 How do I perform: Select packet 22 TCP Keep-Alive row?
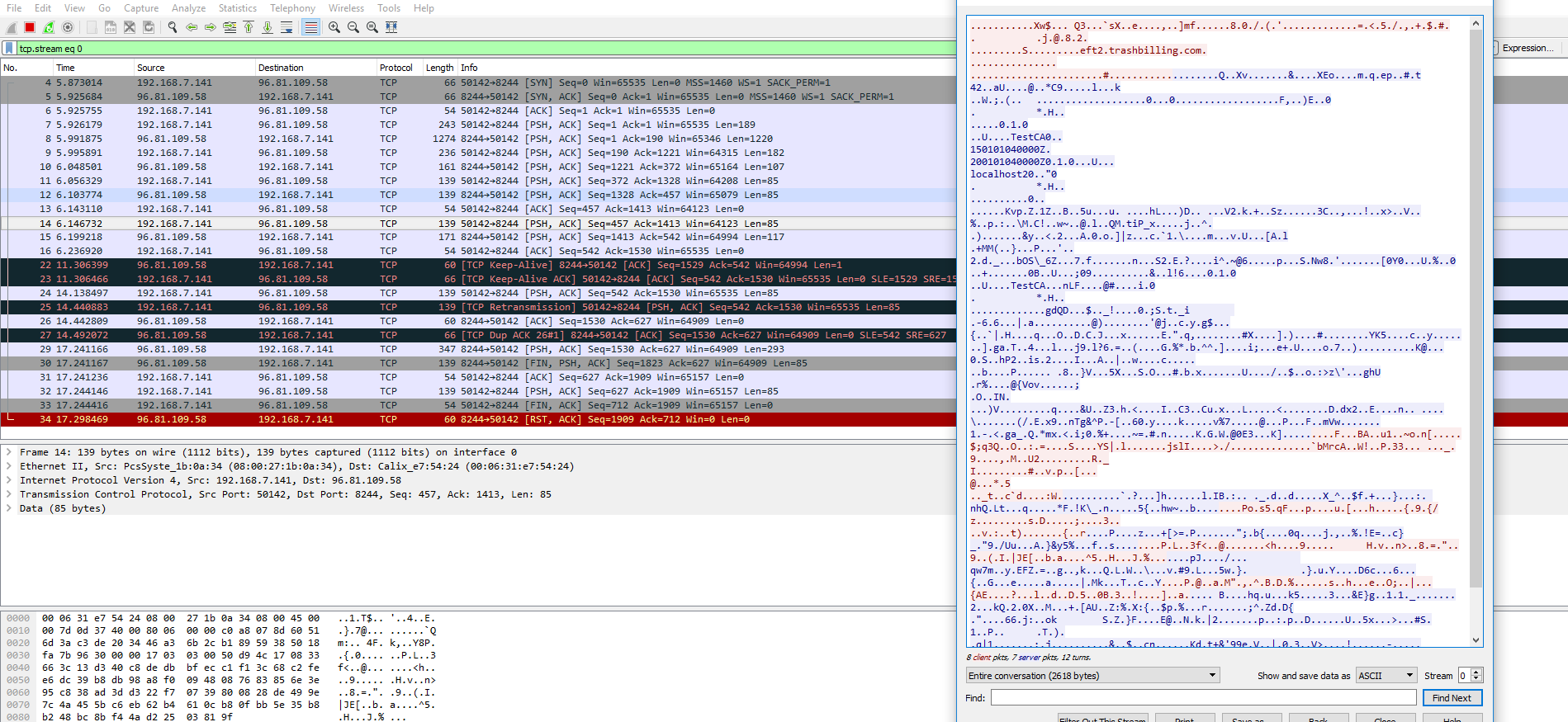[478, 265]
